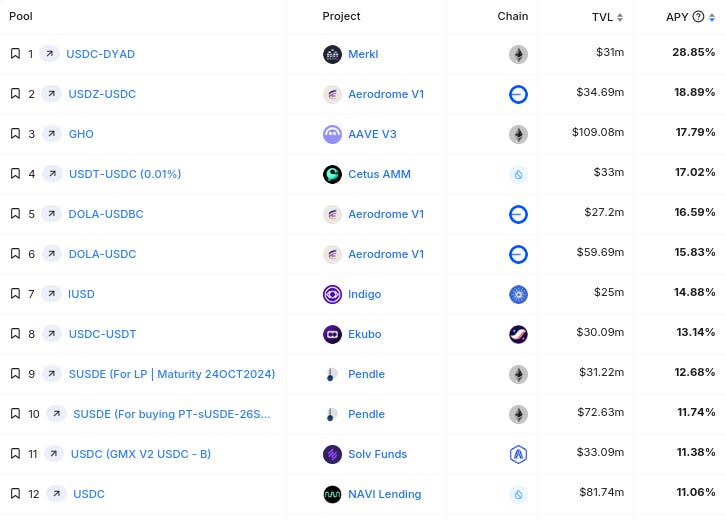Click the Cetus AMM logo
Viewport: 726px width, 520px height.
coord(332,174)
